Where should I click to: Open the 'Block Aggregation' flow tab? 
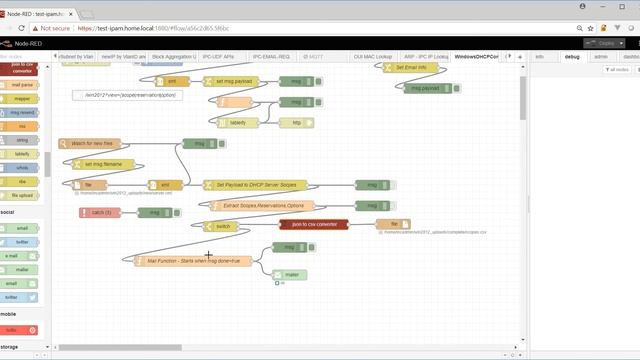point(173,57)
